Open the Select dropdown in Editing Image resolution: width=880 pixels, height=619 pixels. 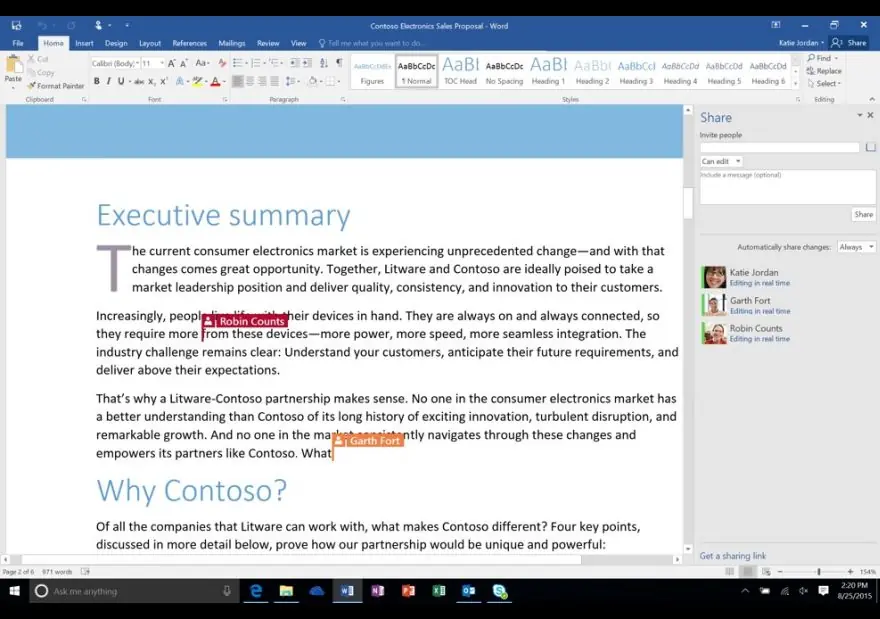point(824,84)
